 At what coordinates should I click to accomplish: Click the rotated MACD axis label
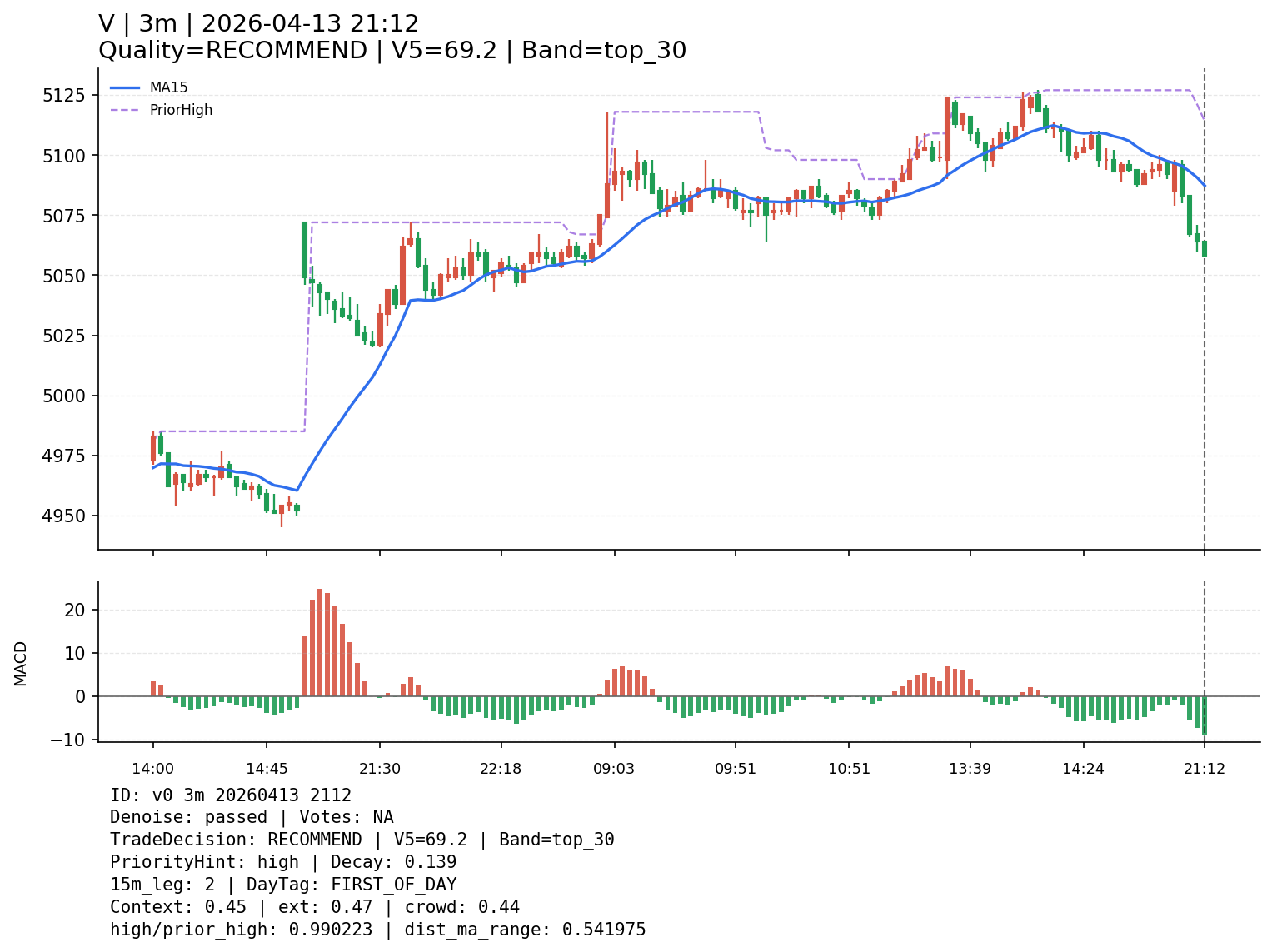[x=21, y=663]
